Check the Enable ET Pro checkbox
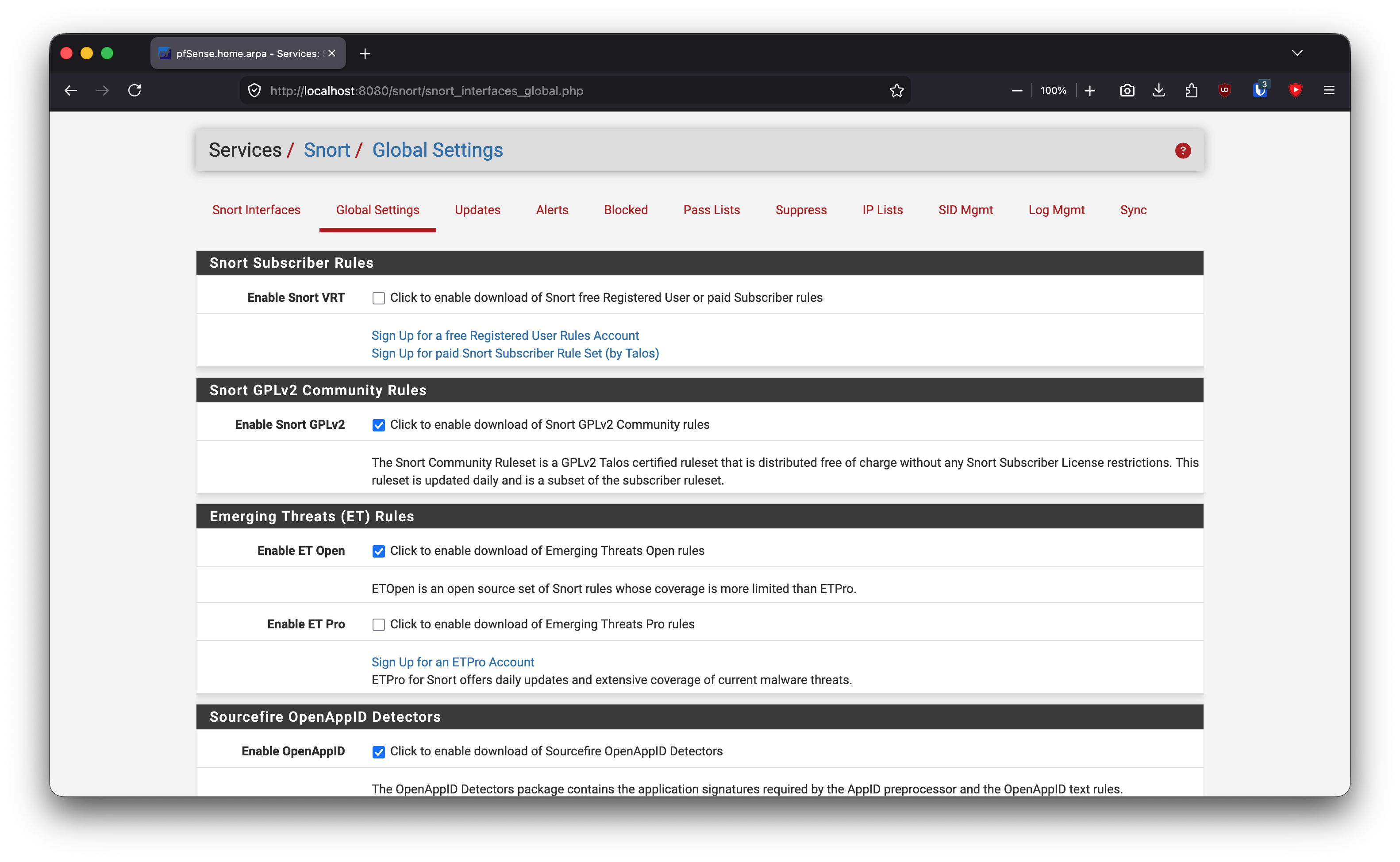 [x=378, y=625]
